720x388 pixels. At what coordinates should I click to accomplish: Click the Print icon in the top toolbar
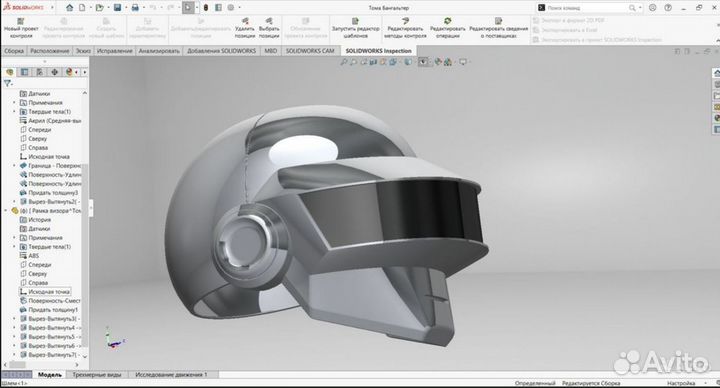click(x=135, y=7)
